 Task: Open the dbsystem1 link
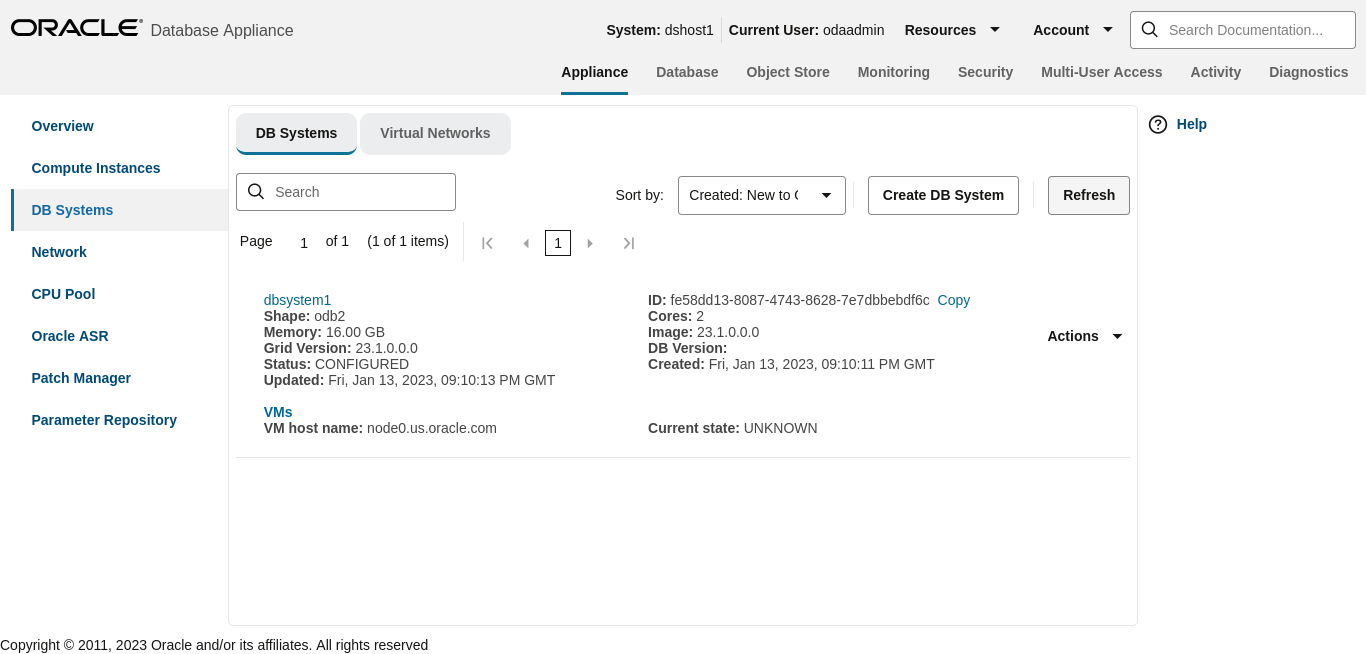297,300
